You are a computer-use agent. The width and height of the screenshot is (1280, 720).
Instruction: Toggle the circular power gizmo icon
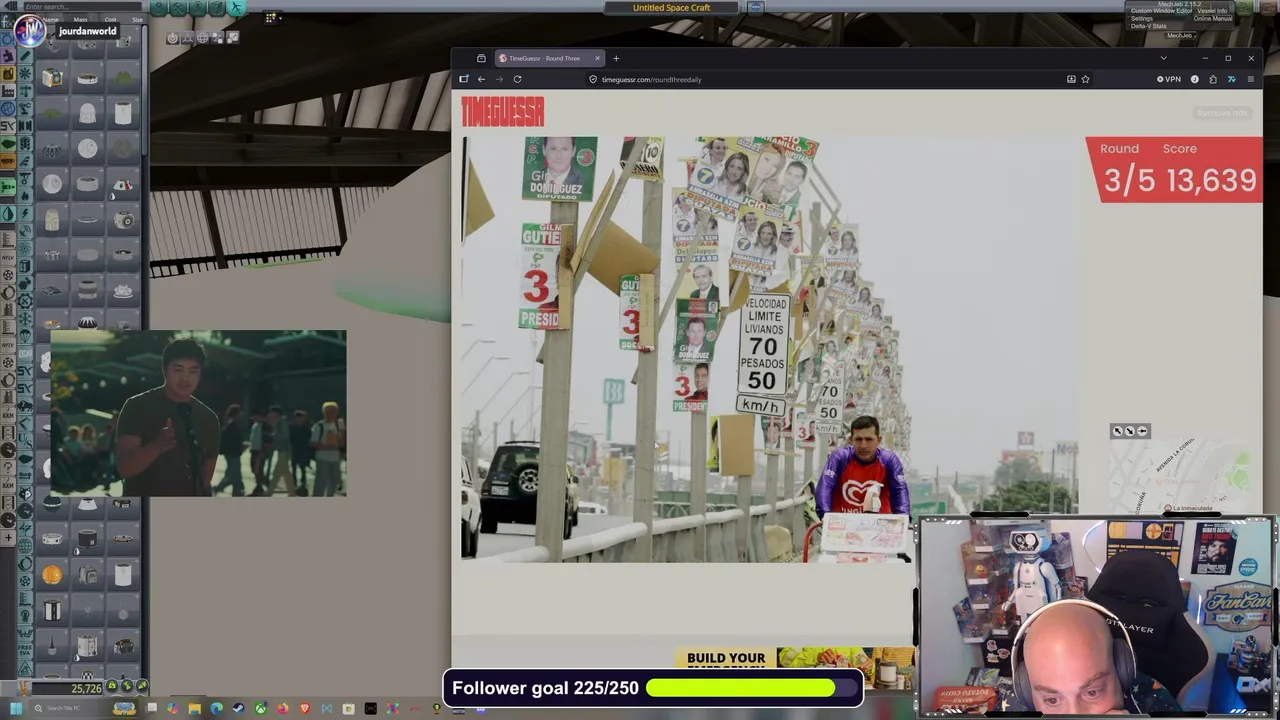coord(172,38)
